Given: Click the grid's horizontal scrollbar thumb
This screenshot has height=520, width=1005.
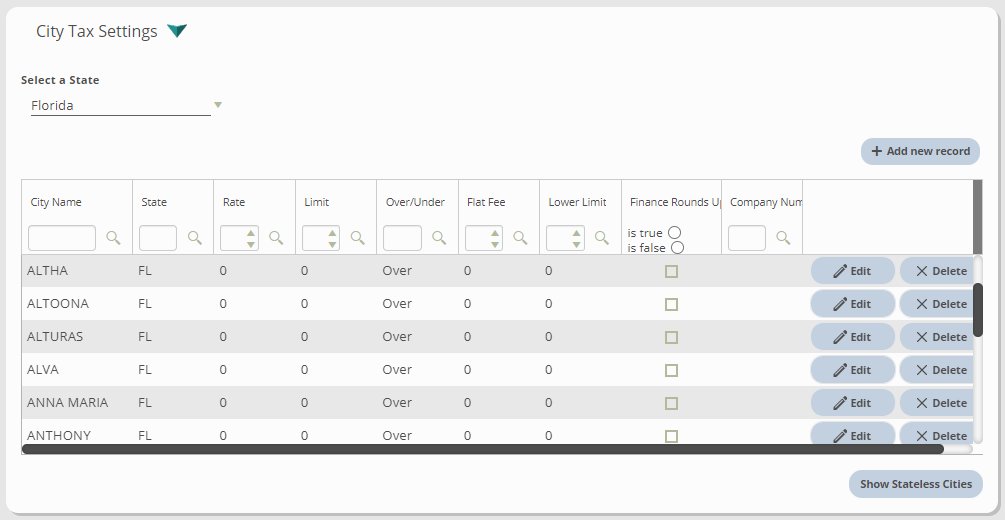Looking at the screenshot, I should [x=483, y=449].
